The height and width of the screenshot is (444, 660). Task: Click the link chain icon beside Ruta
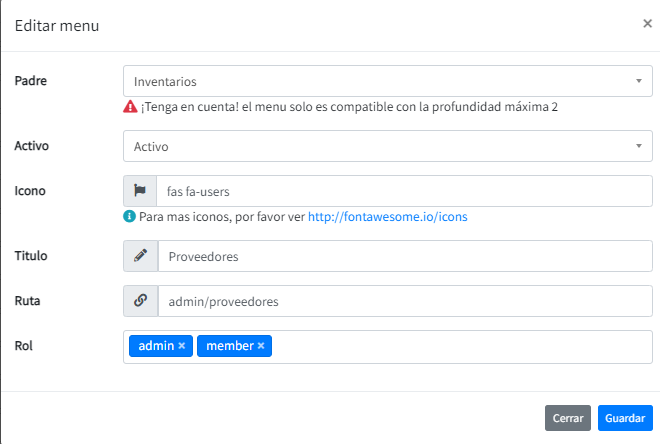140,300
